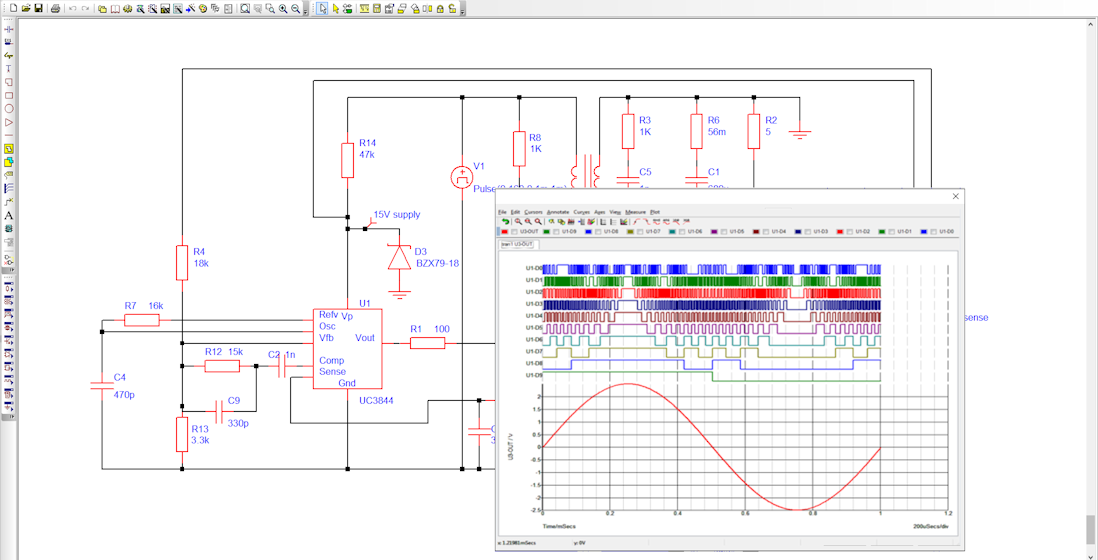Click the green undo arrow in graph window
The width and height of the screenshot is (1098, 560).
506,221
